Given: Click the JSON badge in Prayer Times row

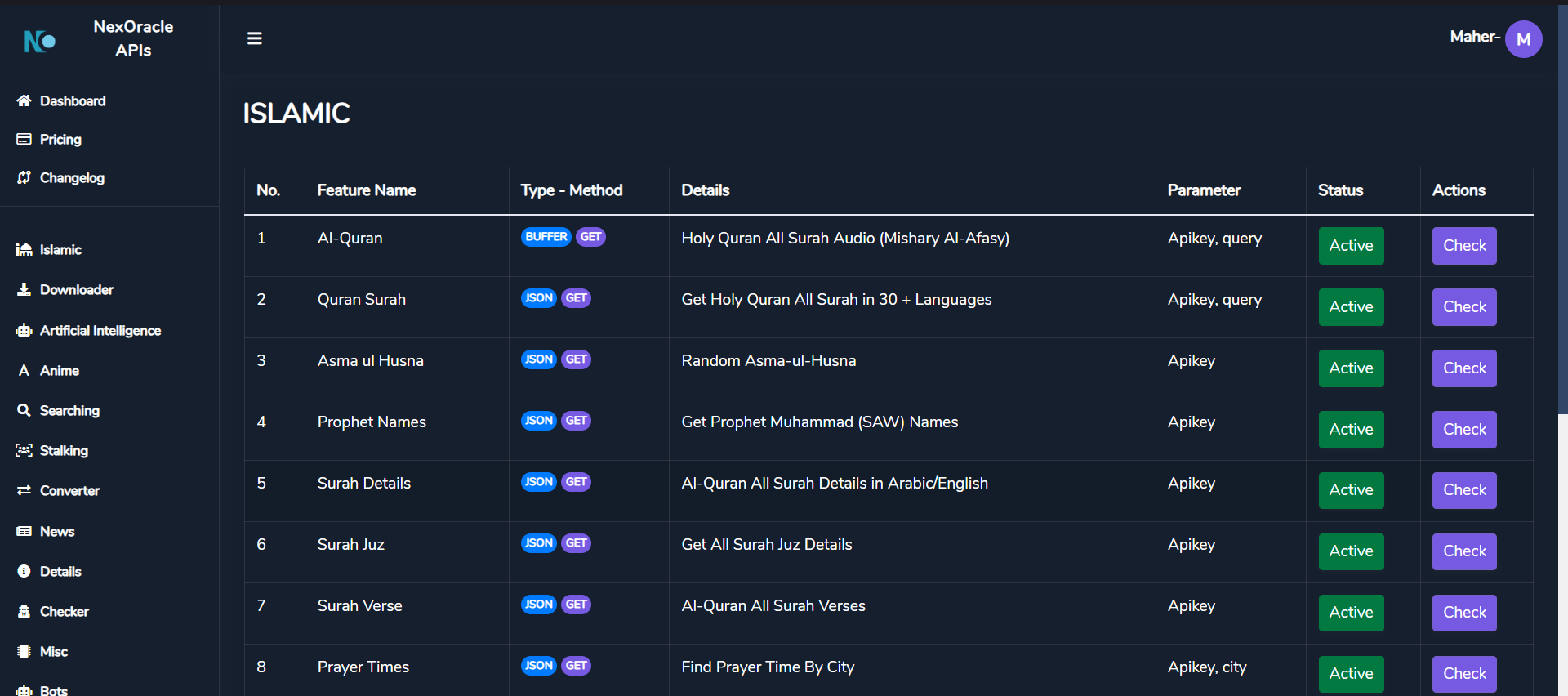Looking at the screenshot, I should (539, 666).
